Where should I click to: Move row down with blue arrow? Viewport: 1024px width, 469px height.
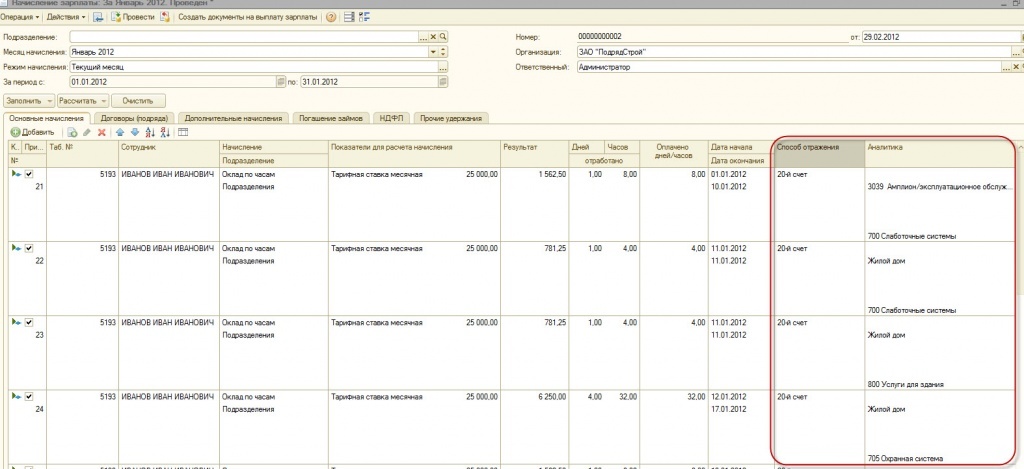pyautogui.click(x=135, y=133)
